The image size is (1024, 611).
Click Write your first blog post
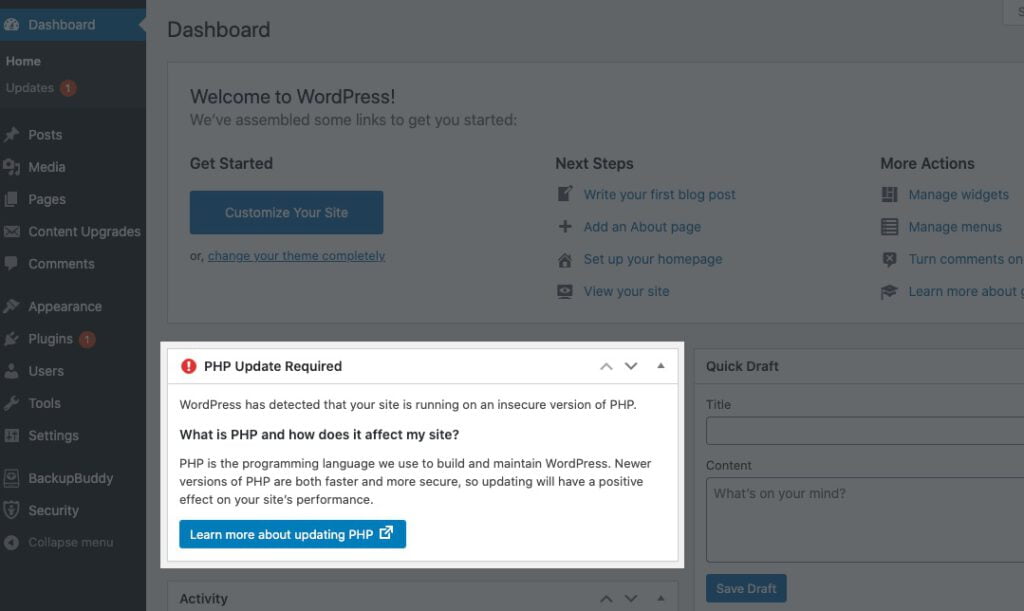tap(660, 194)
